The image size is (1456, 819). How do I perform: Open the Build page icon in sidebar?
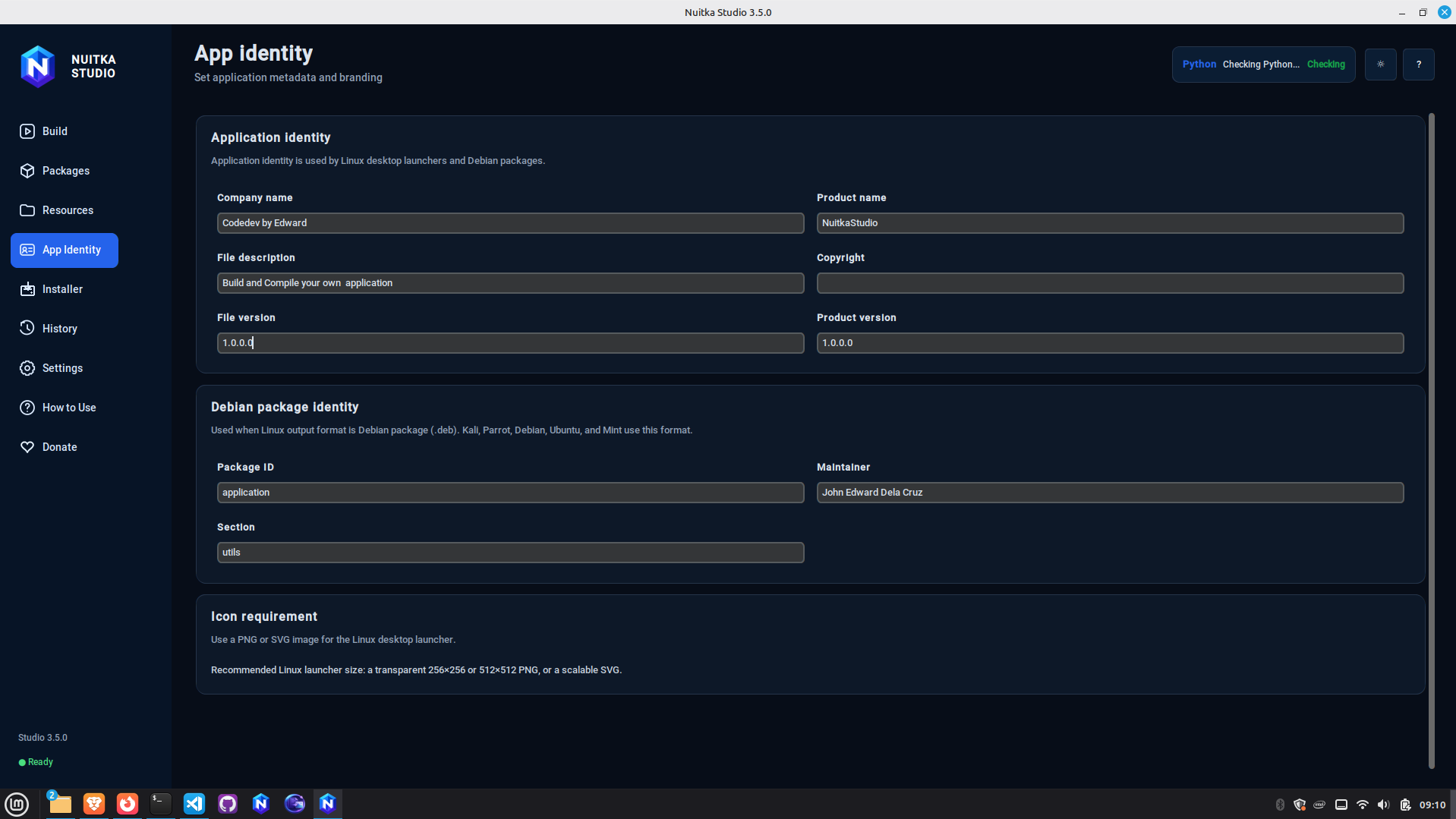point(27,131)
